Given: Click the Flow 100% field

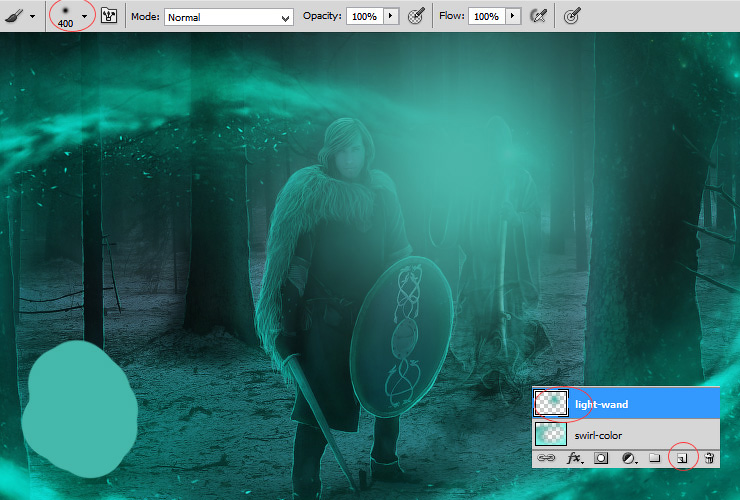Looking at the screenshot, I should point(487,17).
